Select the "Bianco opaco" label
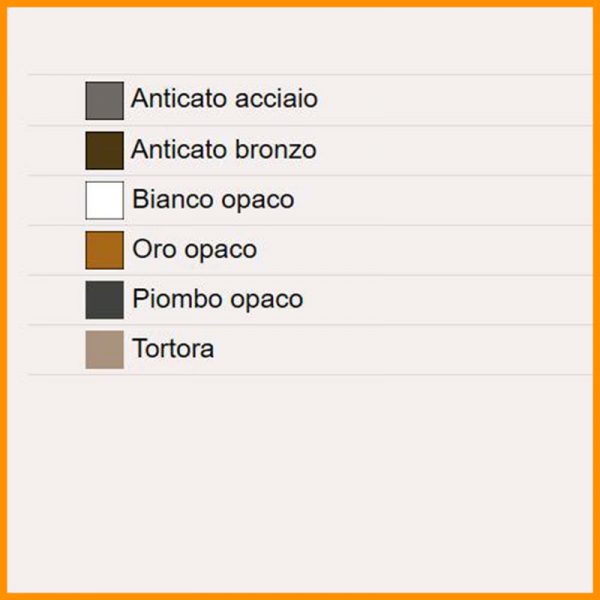Image resolution: width=600 pixels, height=600 pixels. point(213,200)
